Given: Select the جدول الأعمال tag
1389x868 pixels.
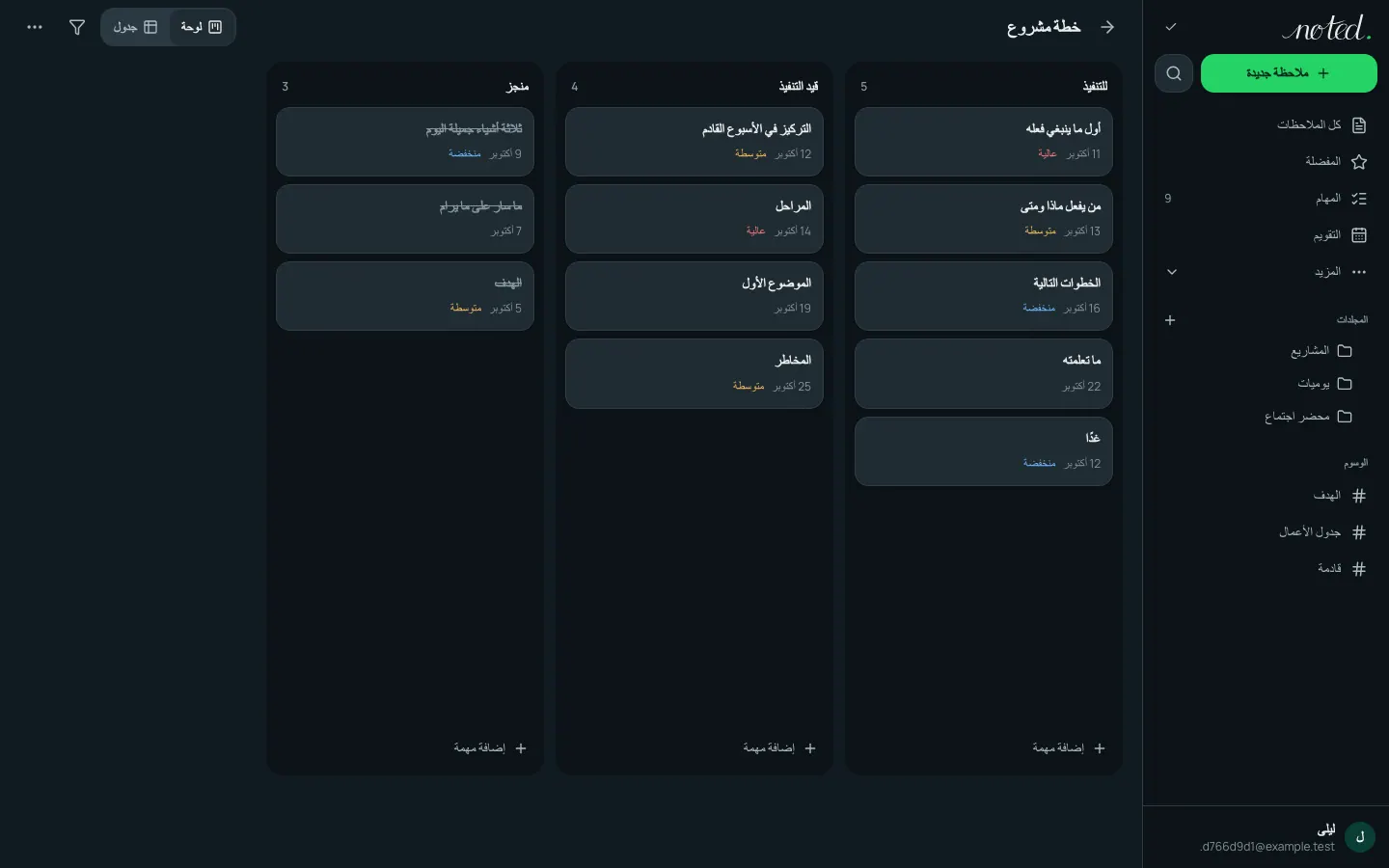Looking at the screenshot, I should coord(1266,532).
